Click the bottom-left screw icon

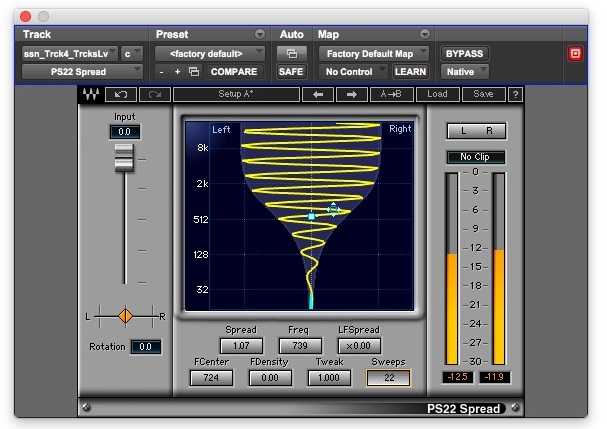[86, 407]
